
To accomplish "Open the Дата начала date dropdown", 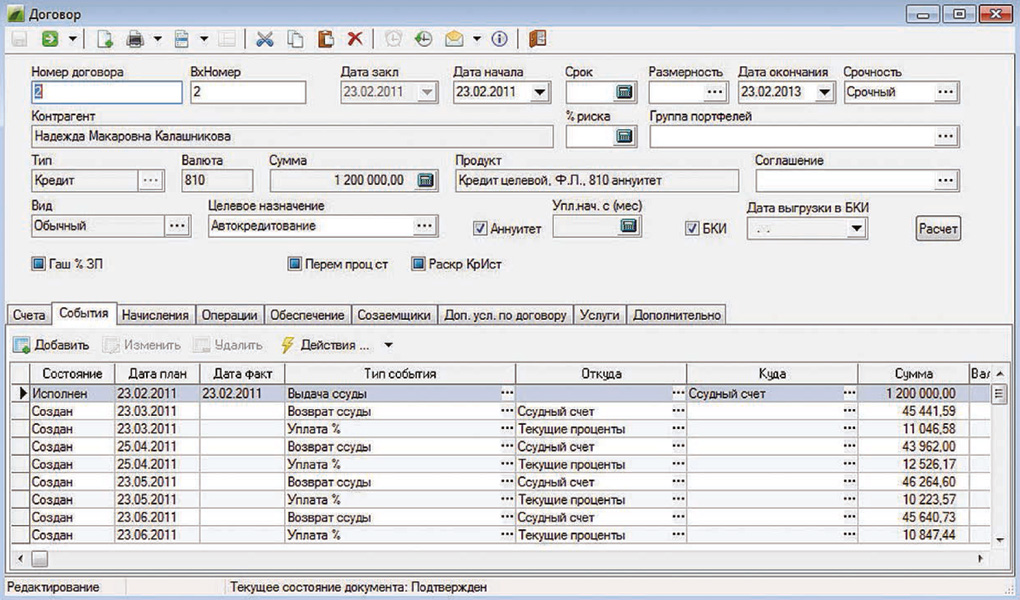I will pos(539,92).
